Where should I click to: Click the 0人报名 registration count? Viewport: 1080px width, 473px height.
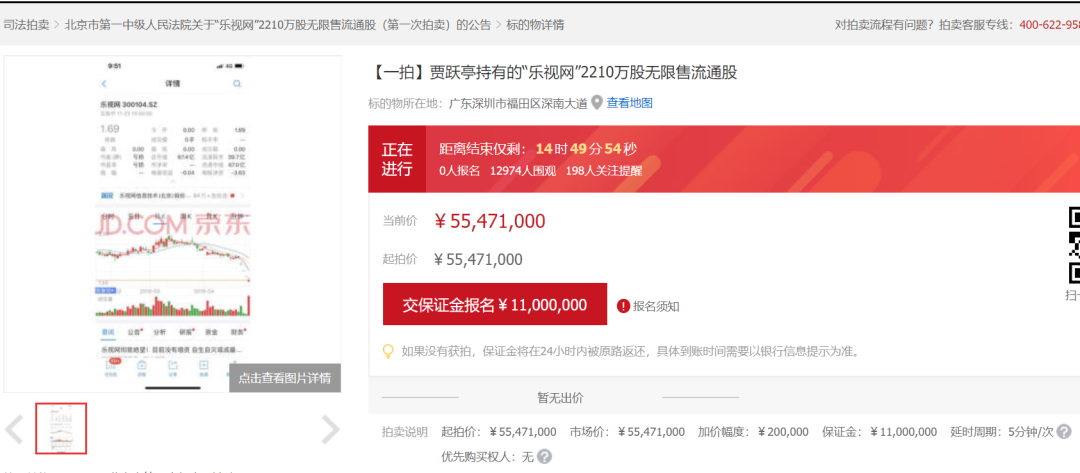(x=459, y=170)
